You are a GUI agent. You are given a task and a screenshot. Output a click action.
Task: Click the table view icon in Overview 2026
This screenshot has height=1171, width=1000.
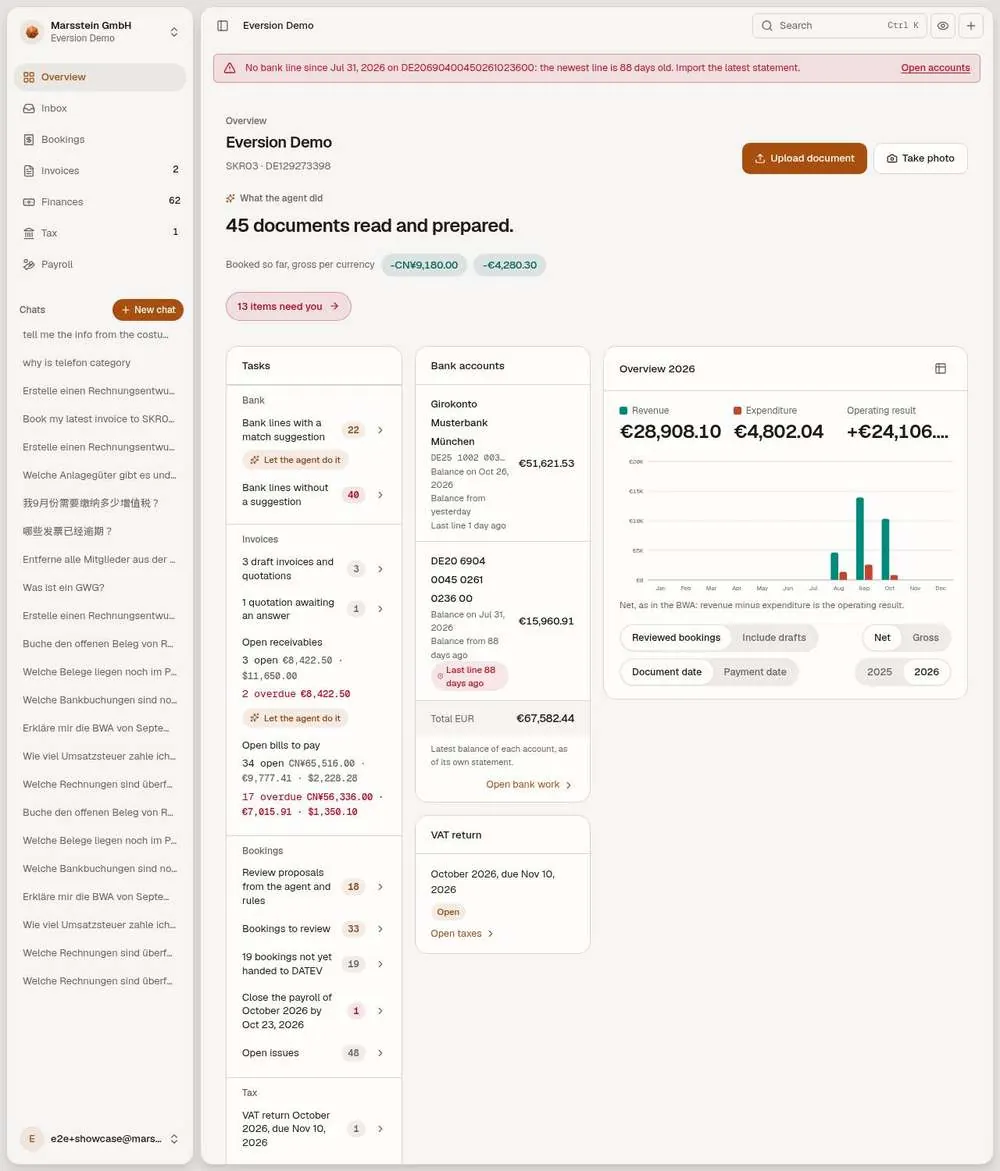(940, 368)
